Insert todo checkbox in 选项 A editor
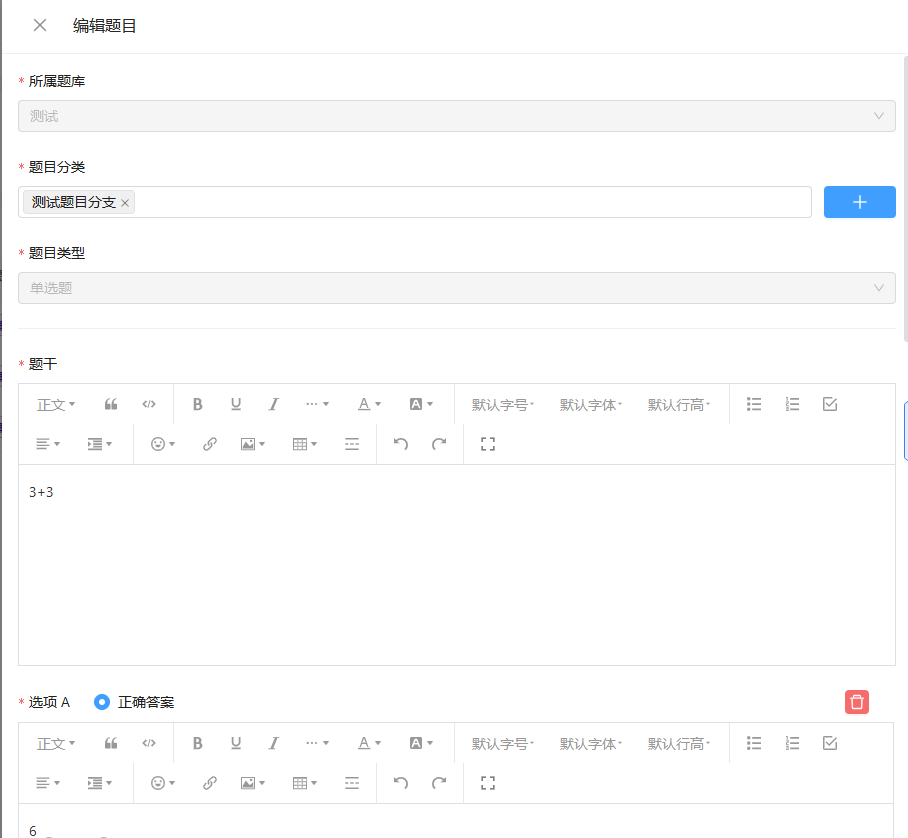The image size is (908, 838). (x=829, y=743)
